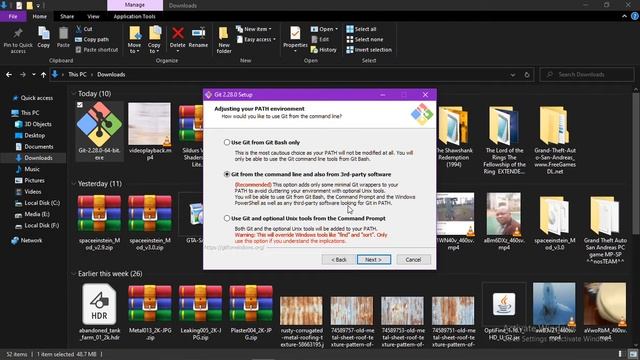Image resolution: width=640 pixels, height=360 pixels.
Task: Click Select all in the ribbon
Action: [362, 29]
